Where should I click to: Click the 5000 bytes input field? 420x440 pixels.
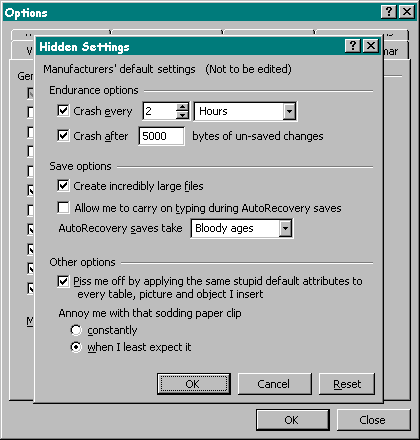tap(161, 136)
